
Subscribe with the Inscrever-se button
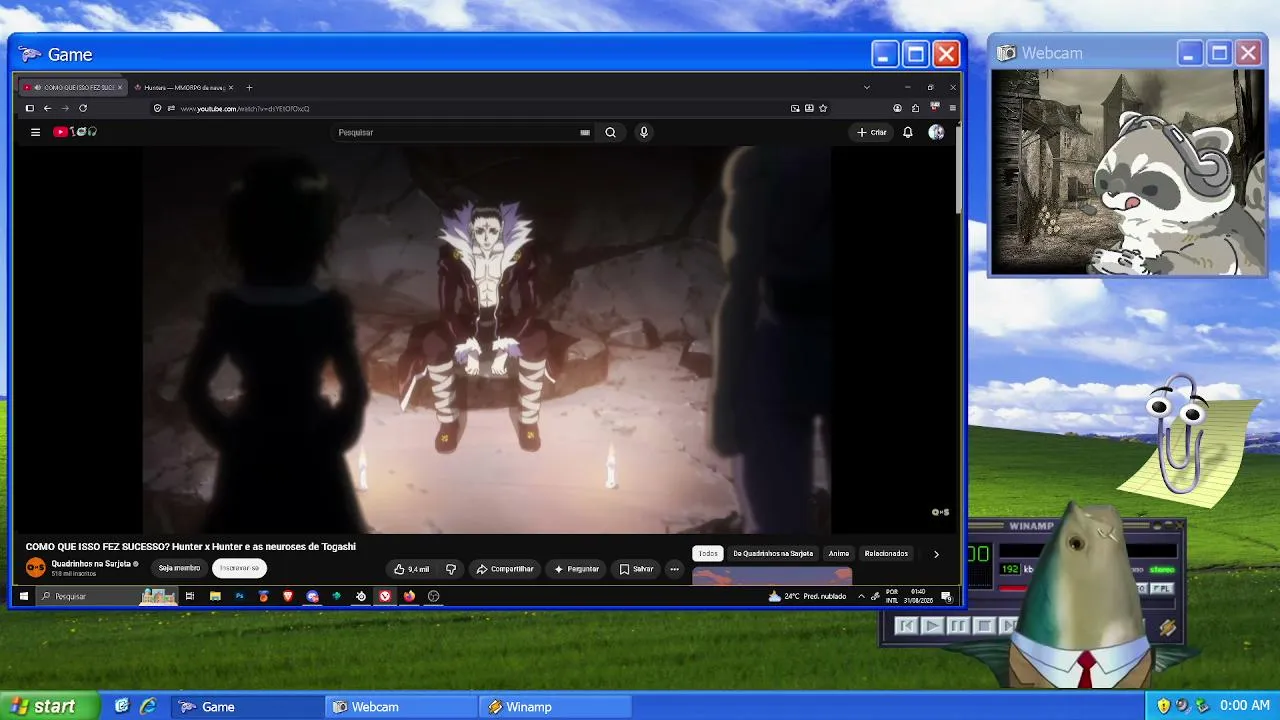click(239, 568)
